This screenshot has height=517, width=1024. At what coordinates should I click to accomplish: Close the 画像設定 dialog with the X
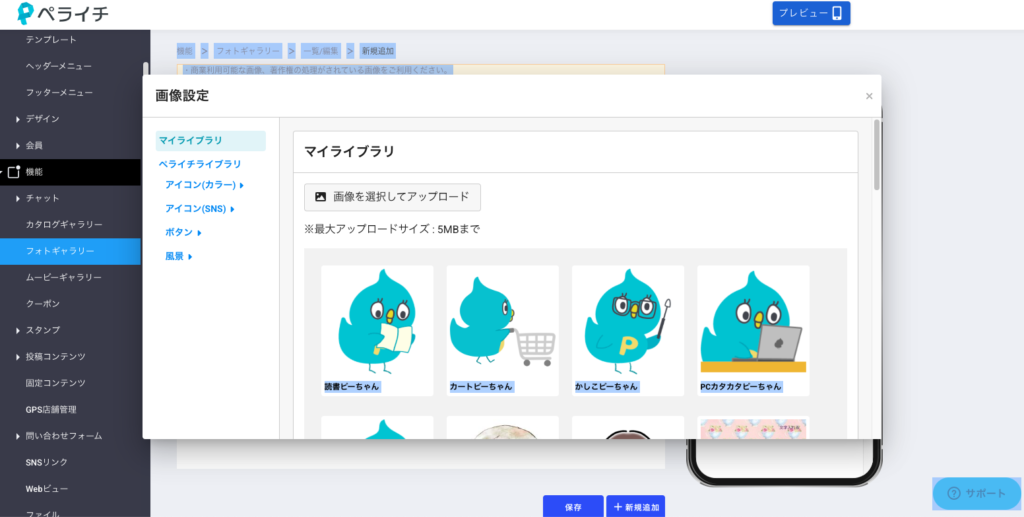pyautogui.click(x=869, y=96)
